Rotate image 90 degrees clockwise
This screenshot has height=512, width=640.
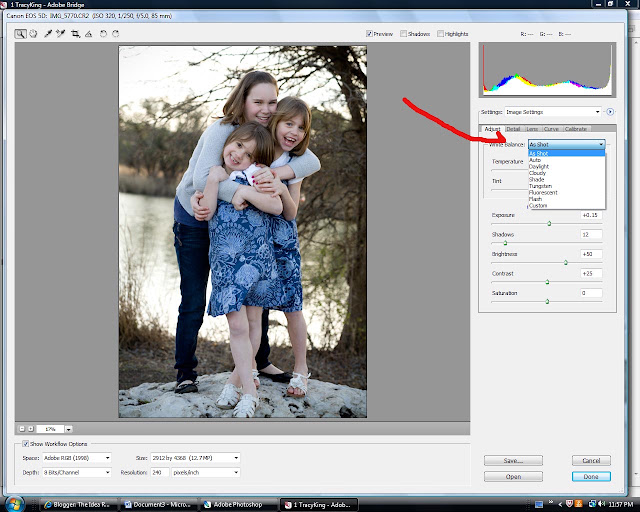pos(116,34)
